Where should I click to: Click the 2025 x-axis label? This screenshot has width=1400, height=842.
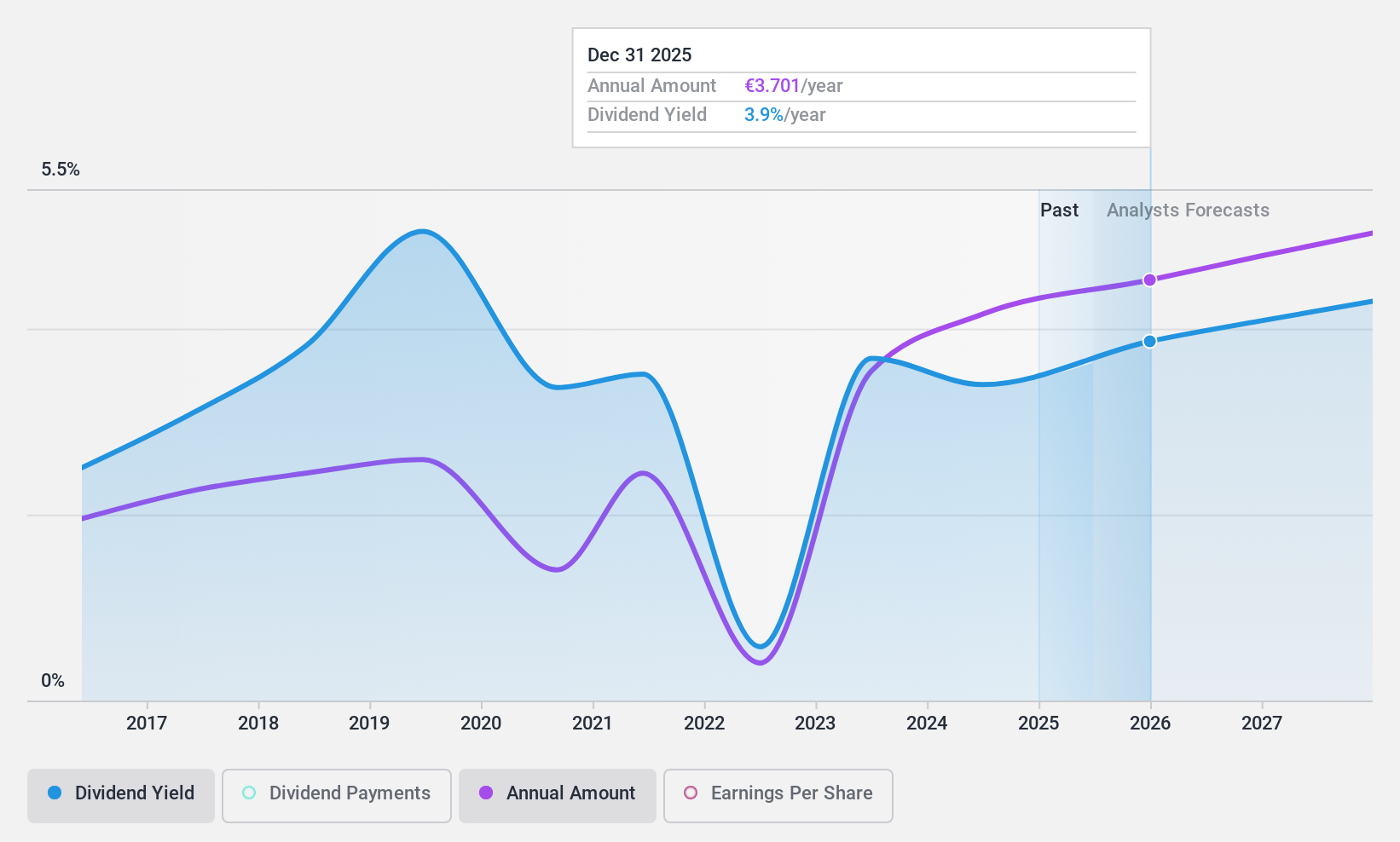click(x=1038, y=723)
